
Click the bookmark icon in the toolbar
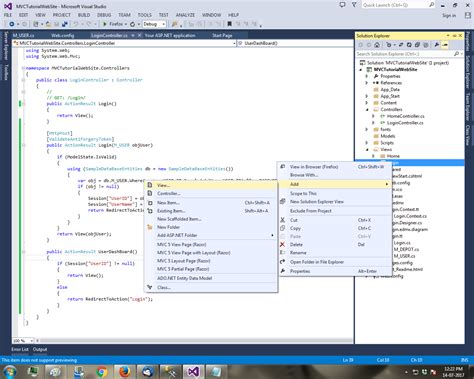point(229,24)
